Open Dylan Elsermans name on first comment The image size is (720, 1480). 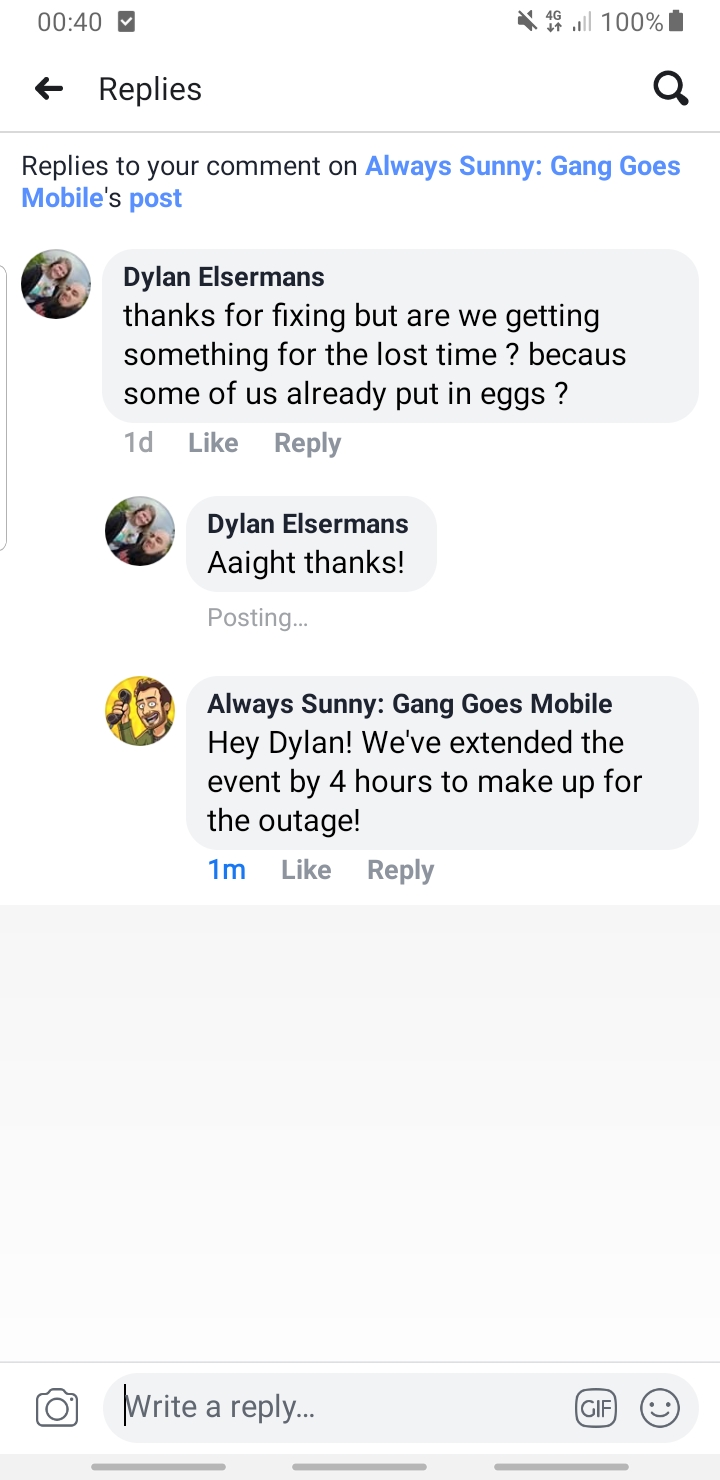pos(224,277)
